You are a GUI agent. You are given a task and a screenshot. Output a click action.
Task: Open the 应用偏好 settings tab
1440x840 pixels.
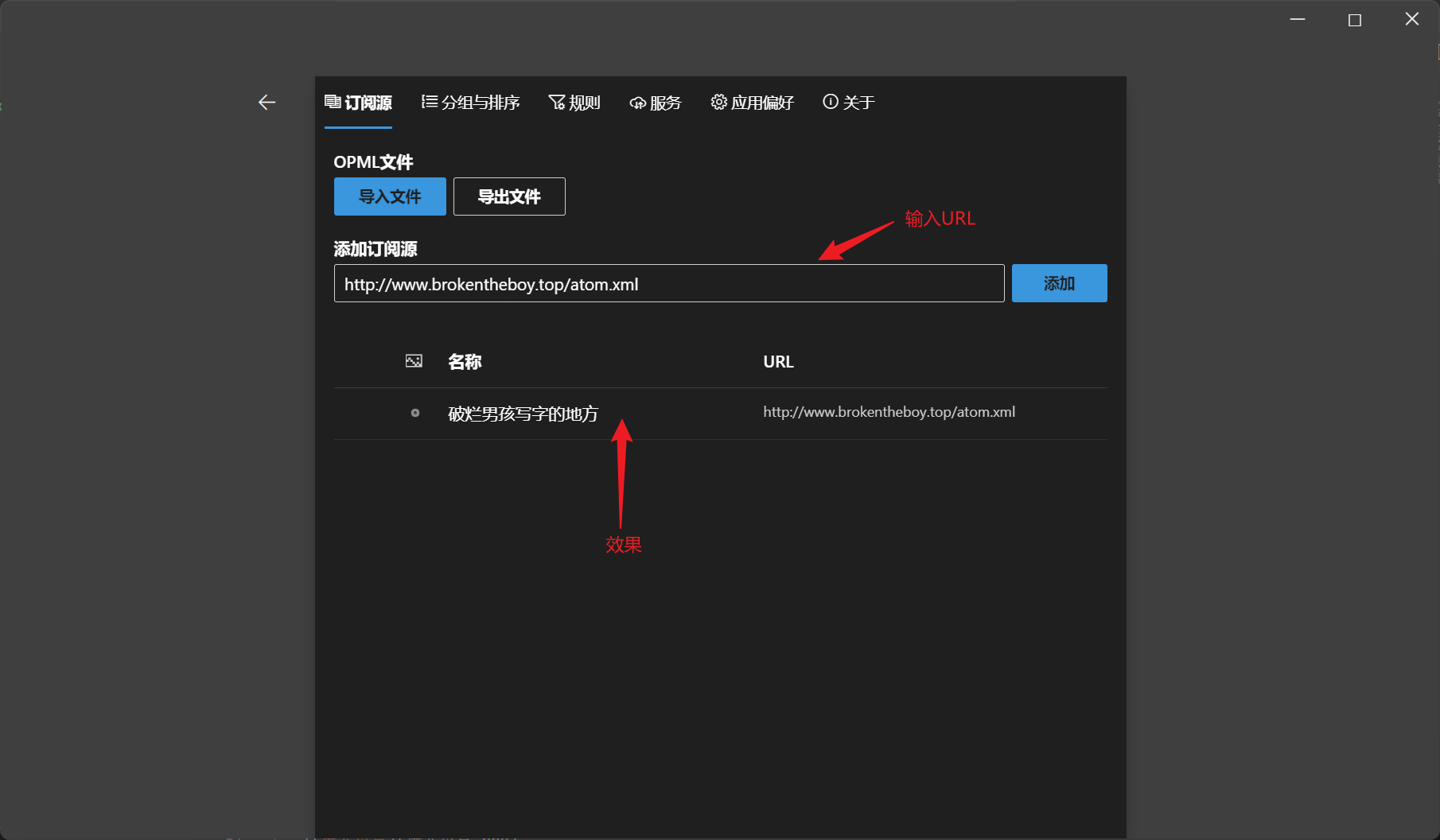[x=752, y=103]
